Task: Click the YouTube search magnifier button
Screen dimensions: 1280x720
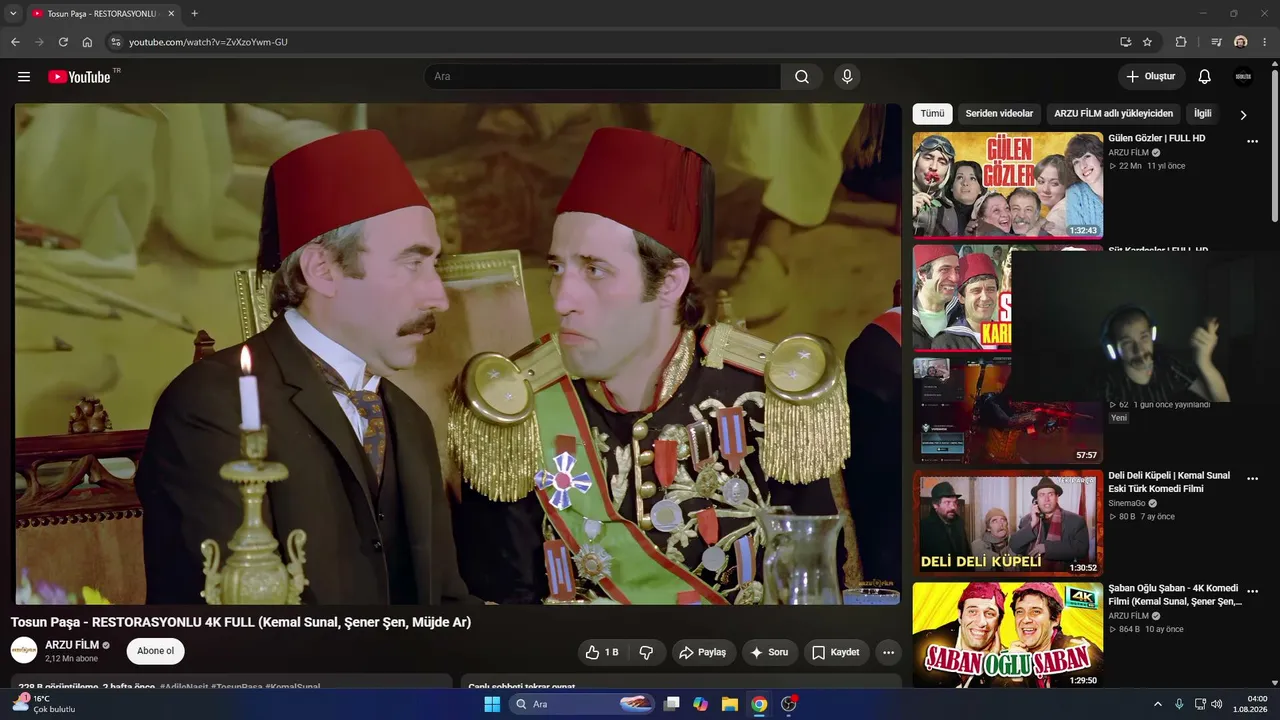Action: [x=802, y=77]
